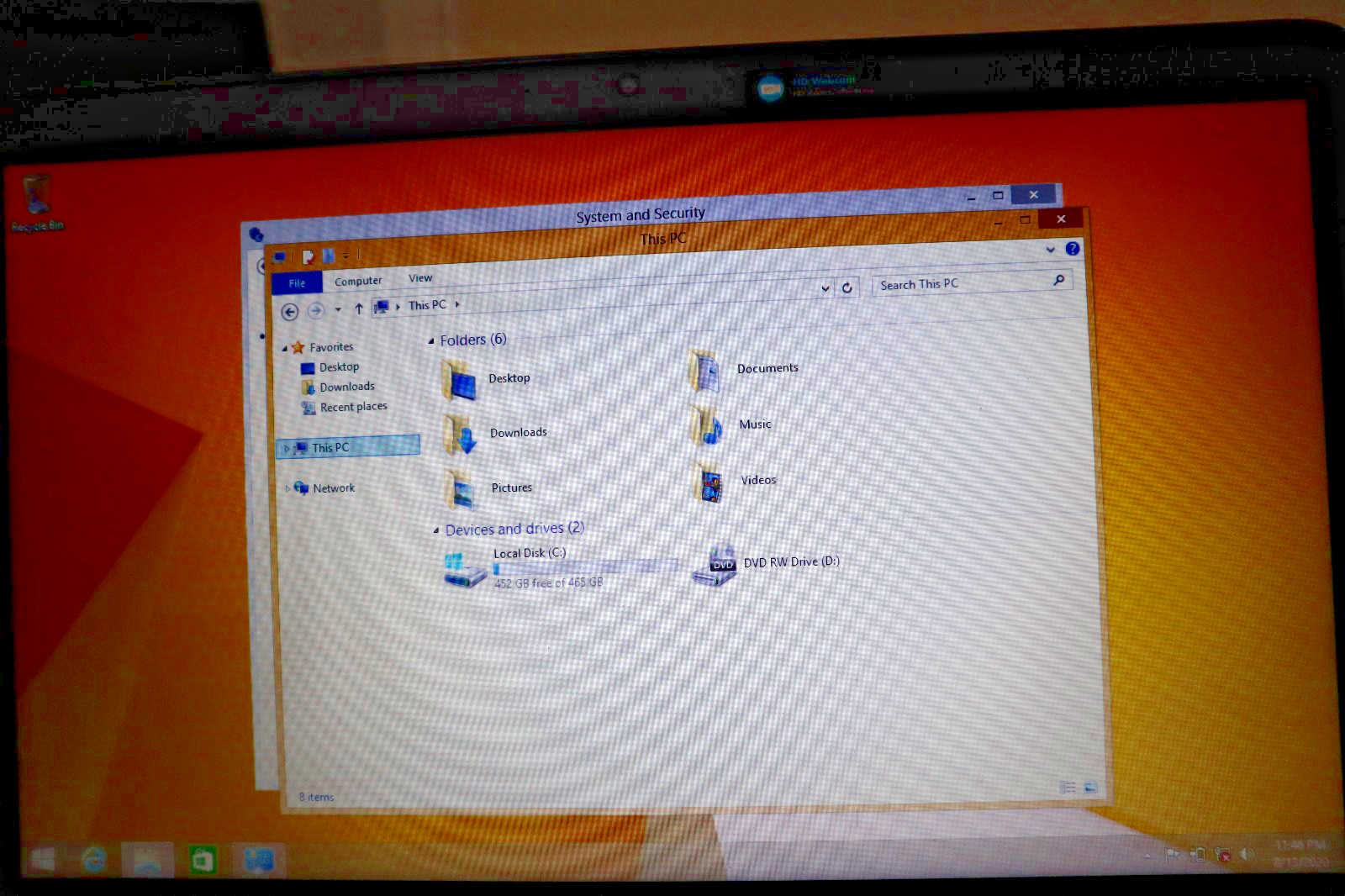Show hidden tray icons arrow
This screenshot has height=896, width=1345.
point(1147,856)
